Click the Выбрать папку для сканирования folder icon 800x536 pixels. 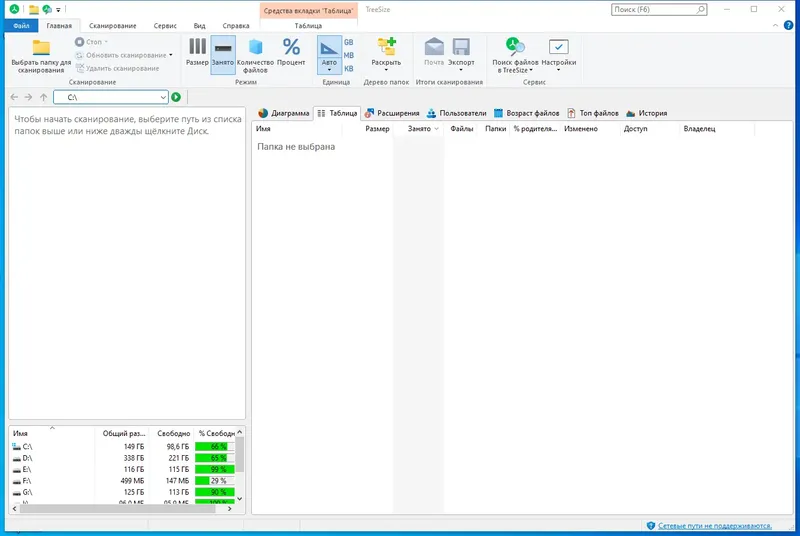pos(41,47)
